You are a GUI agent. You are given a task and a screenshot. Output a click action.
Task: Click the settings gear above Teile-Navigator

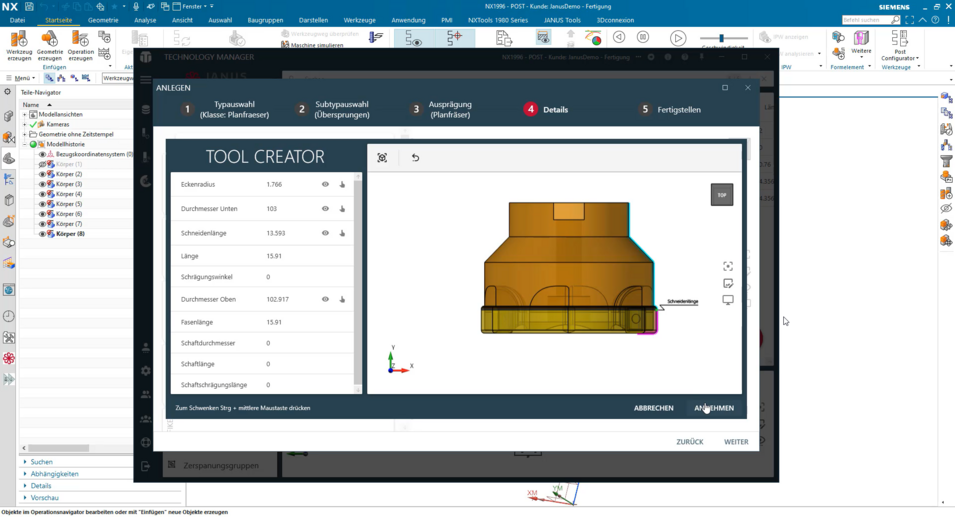(7, 92)
